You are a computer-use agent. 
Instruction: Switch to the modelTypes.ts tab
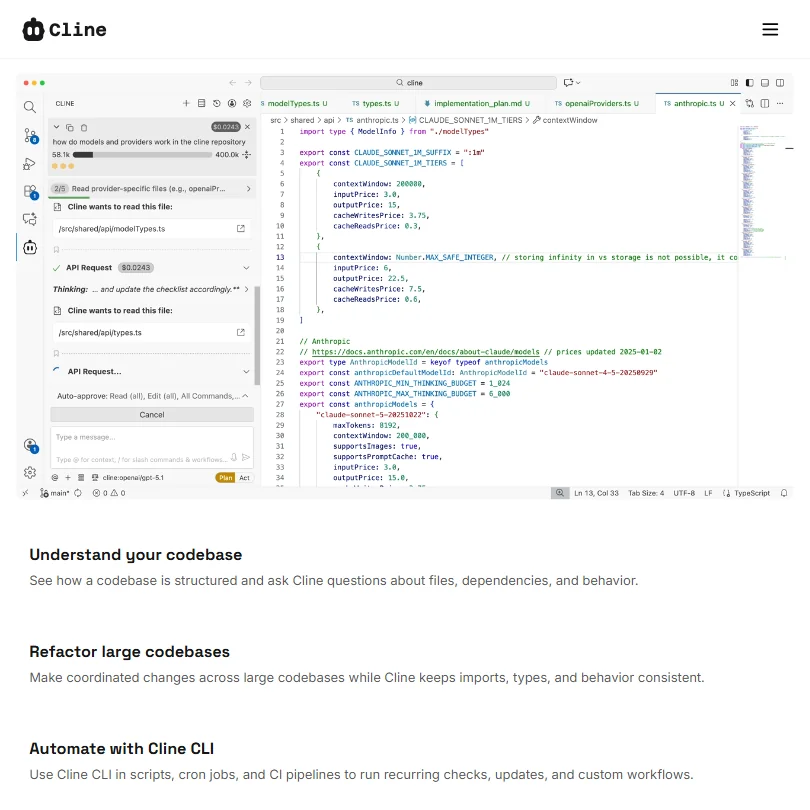[294, 103]
